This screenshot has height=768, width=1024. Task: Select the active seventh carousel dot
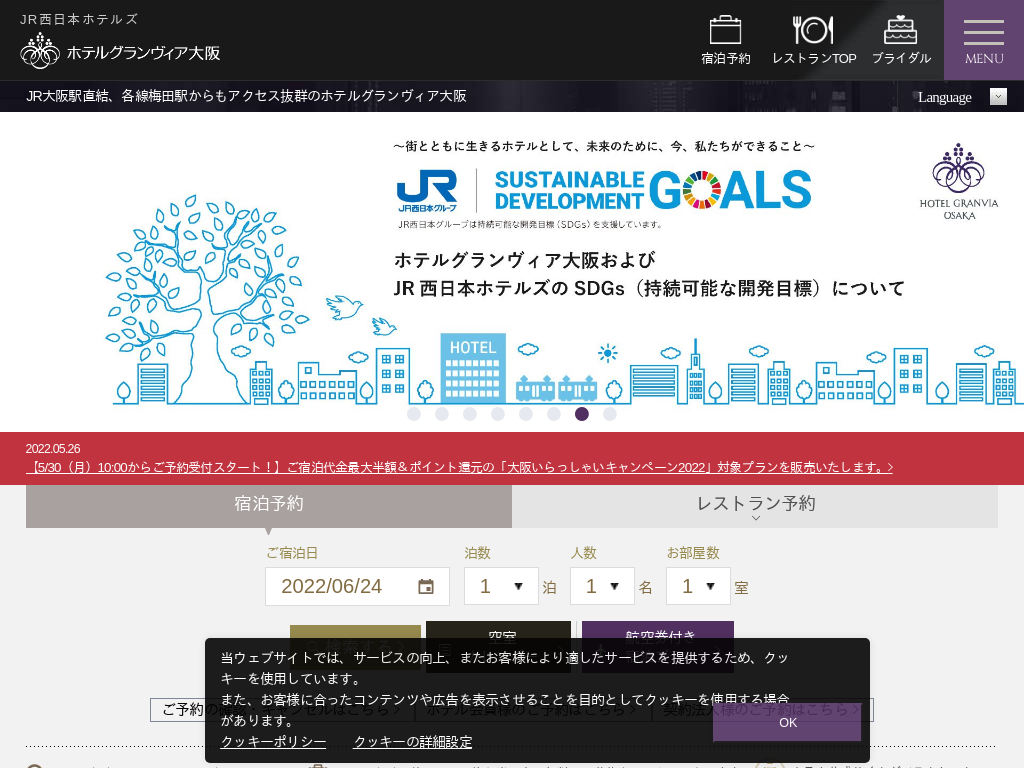tap(582, 414)
